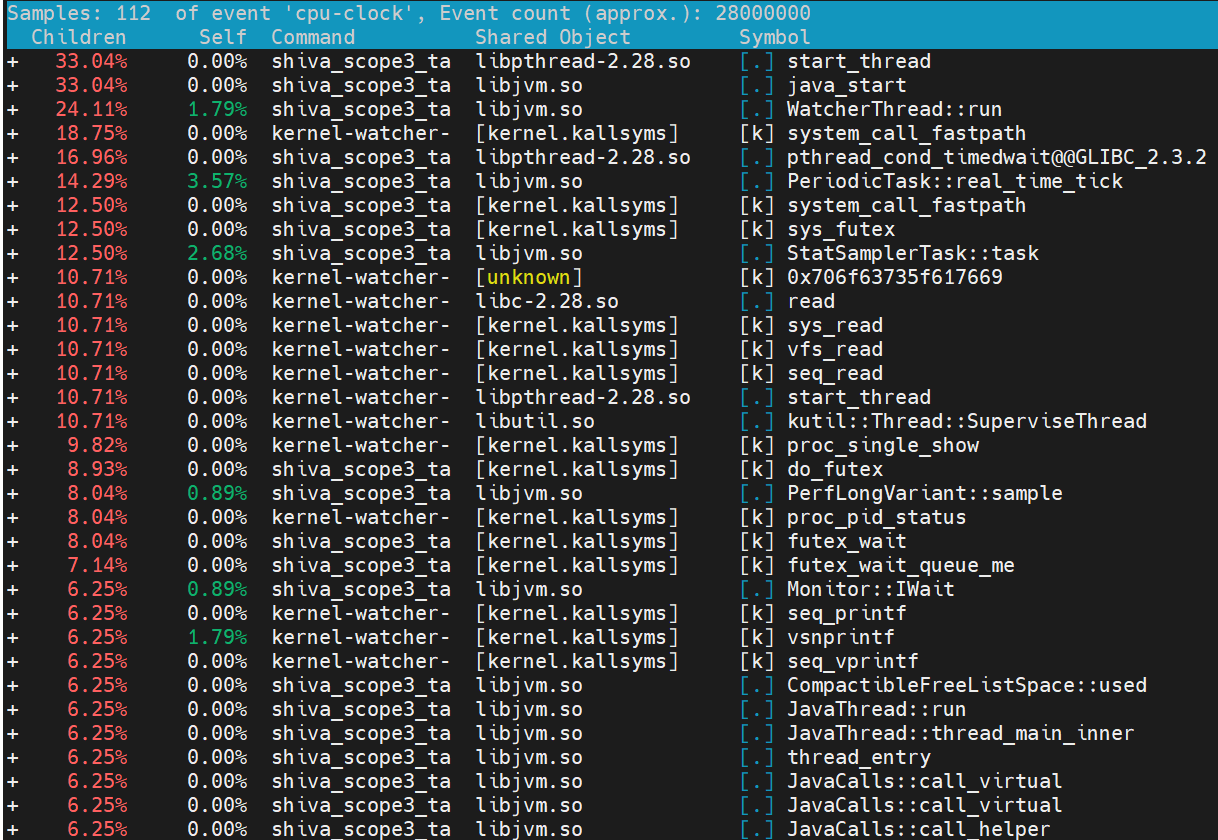The height and width of the screenshot is (840, 1218).
Task: Expand the java_start row with its plus sign
Action: (x=12, y=86)
